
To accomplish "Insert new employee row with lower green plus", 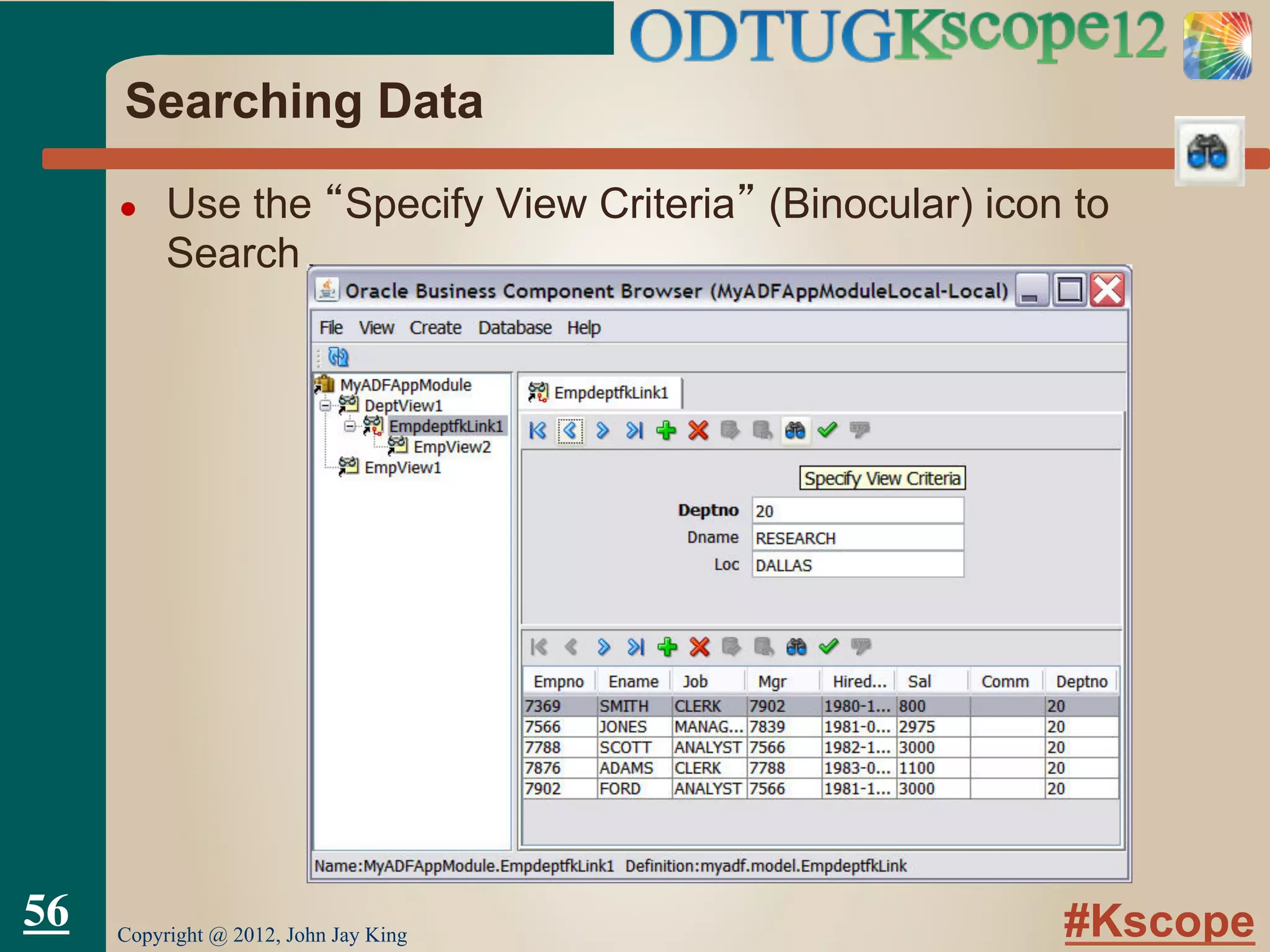I will click(667, 647).
